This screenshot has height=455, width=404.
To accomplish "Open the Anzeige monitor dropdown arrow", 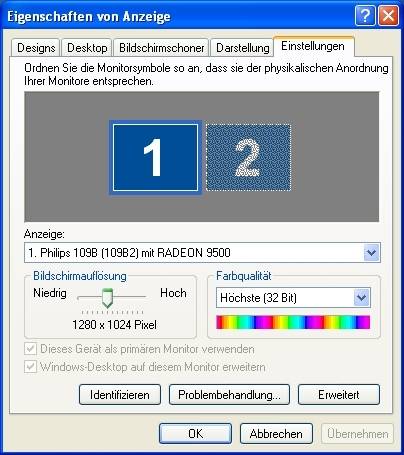I will 371,253.
